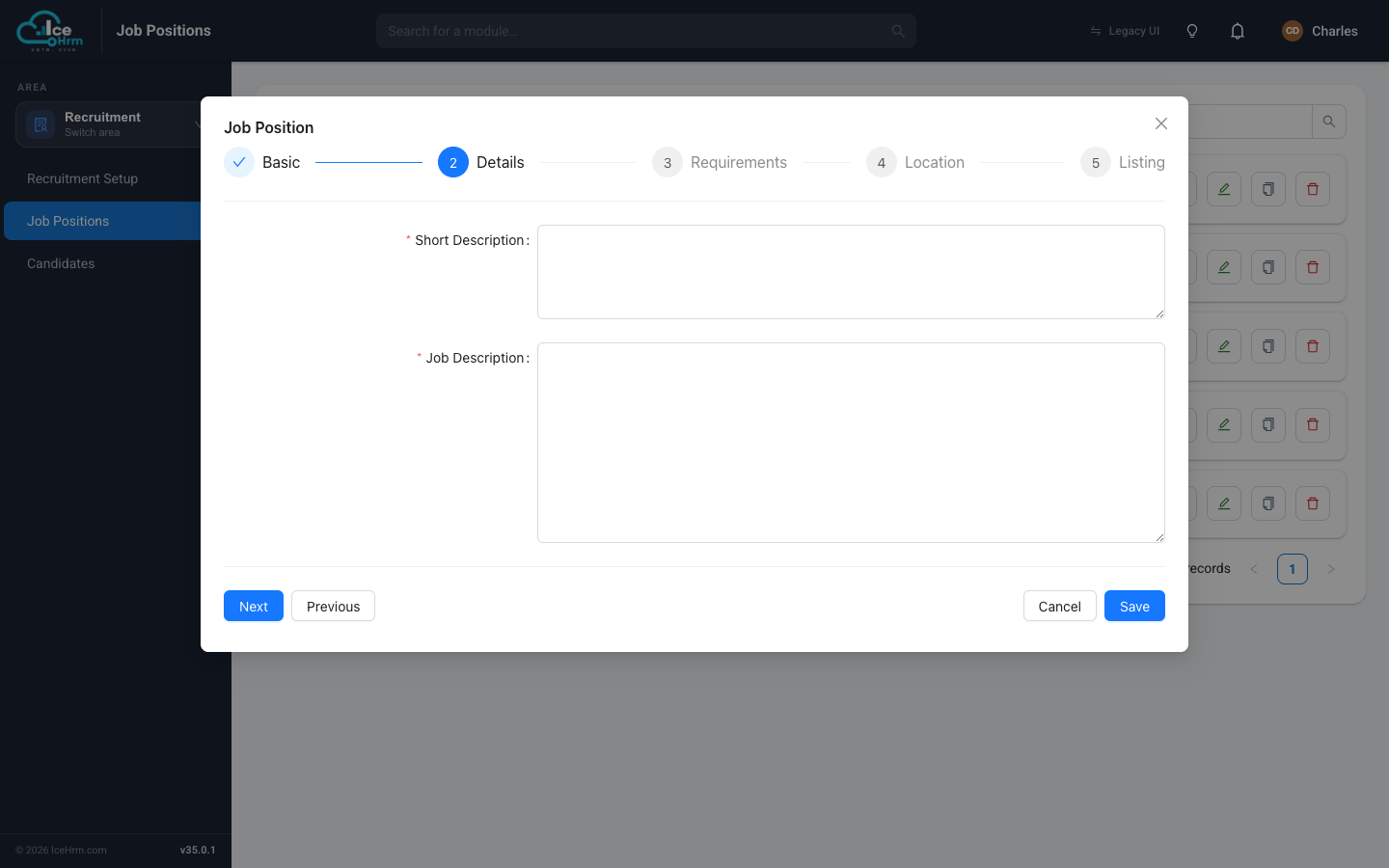Click the last row's red trash icon
1389x868 pixels.
point(1313,503)
